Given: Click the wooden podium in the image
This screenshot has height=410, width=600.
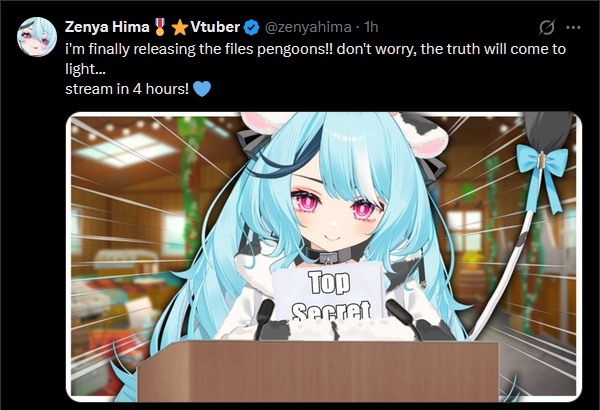Looking at the screenshot, I should point(318,371).
